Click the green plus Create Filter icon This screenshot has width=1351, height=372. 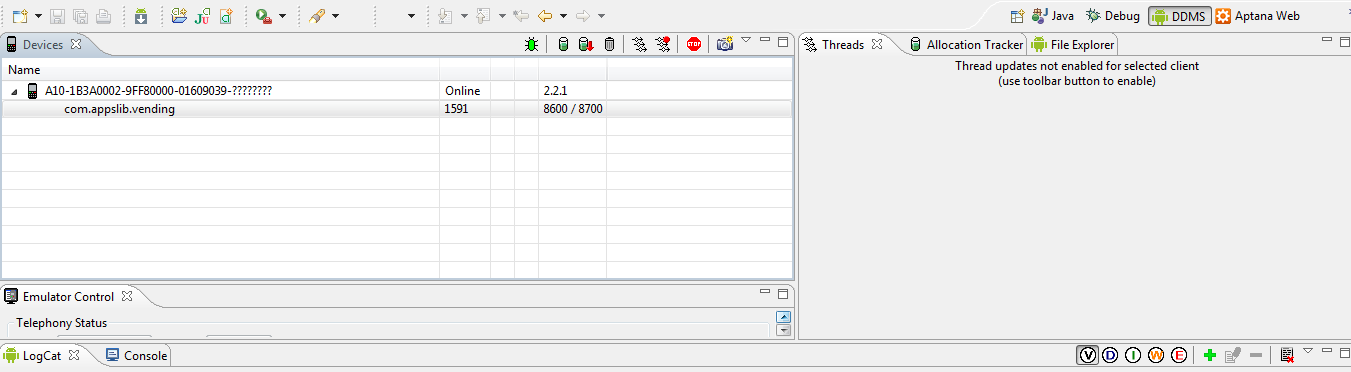click(1209, 355)
